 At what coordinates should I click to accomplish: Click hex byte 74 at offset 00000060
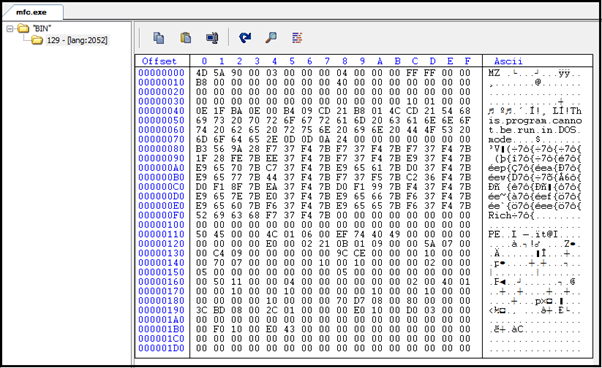pyautogui.click(x=202, y=130)
